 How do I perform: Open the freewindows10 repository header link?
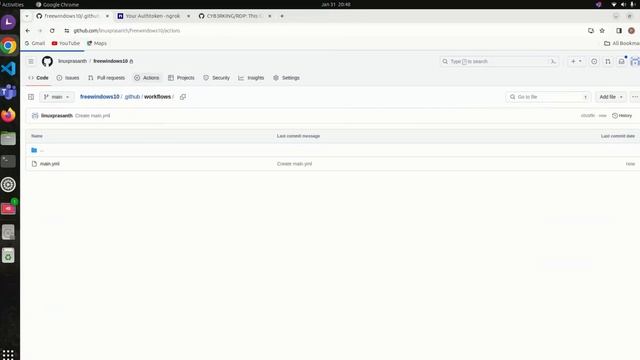(111, 61)
